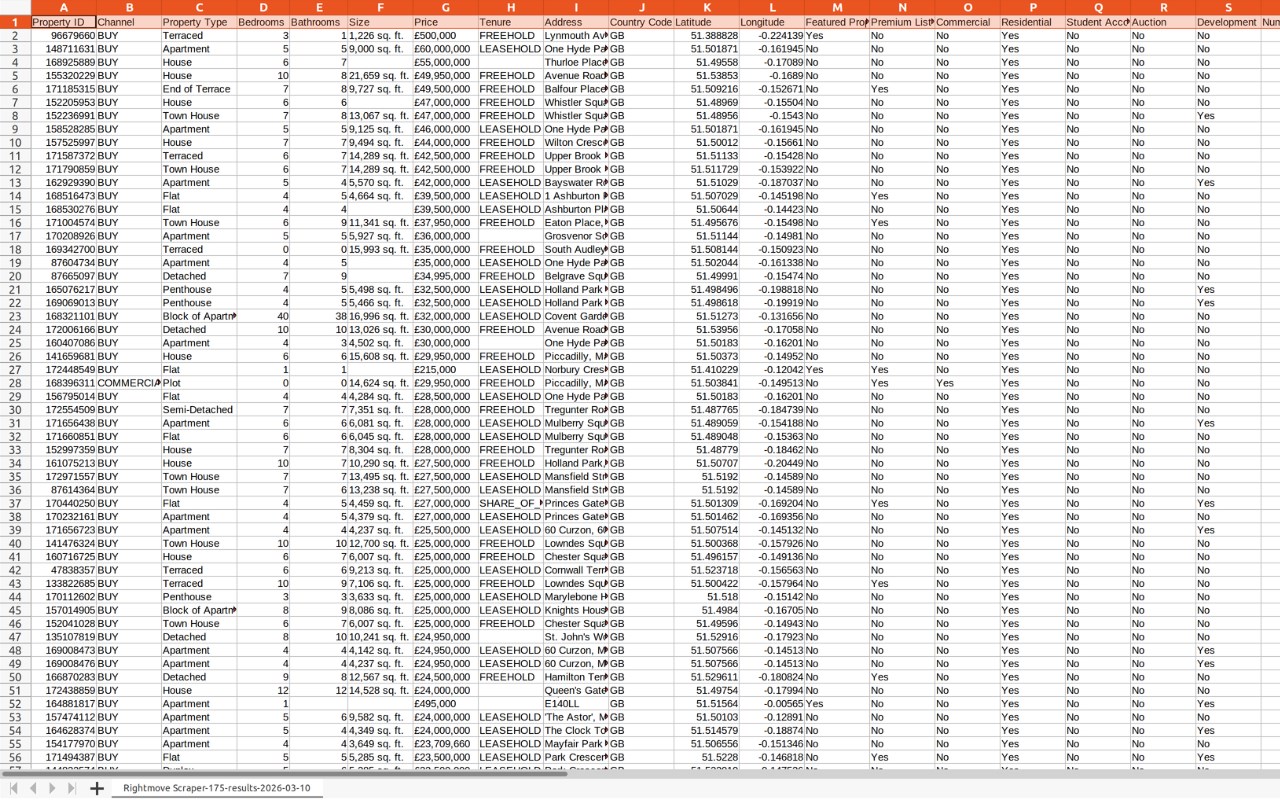
Task: Click the 'Property Type' header cell
Action: (198, 22)
